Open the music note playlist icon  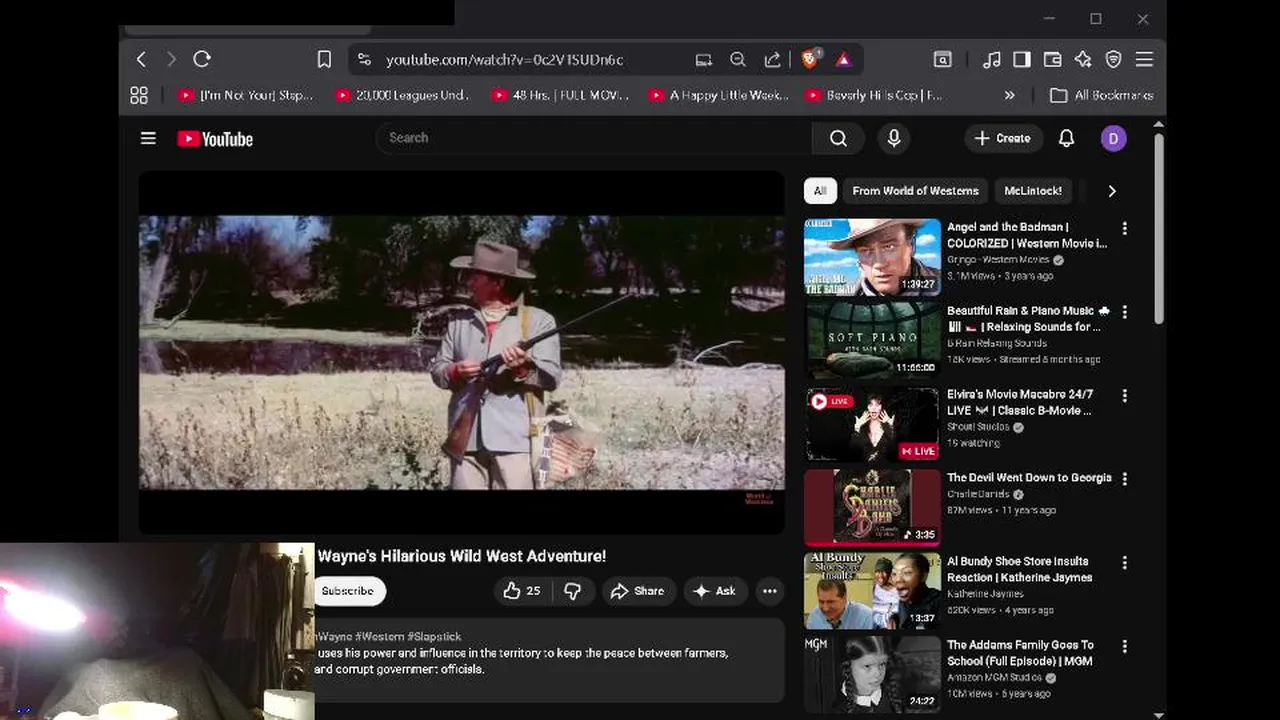point(992,60)
